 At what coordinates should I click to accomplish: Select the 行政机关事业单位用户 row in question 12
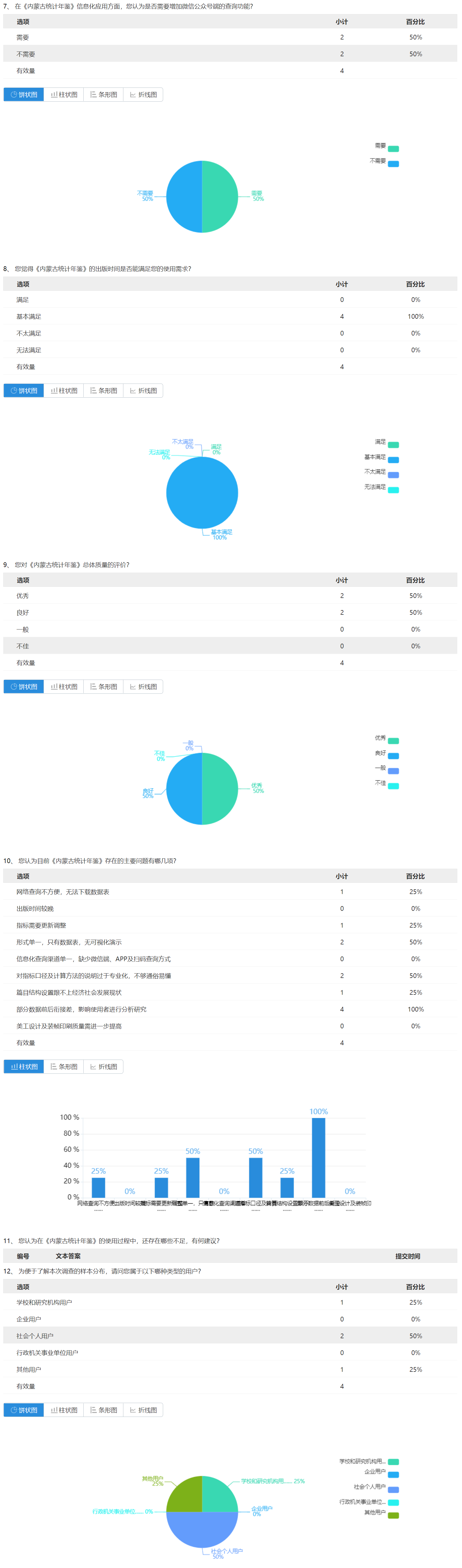coord(230,1353)
